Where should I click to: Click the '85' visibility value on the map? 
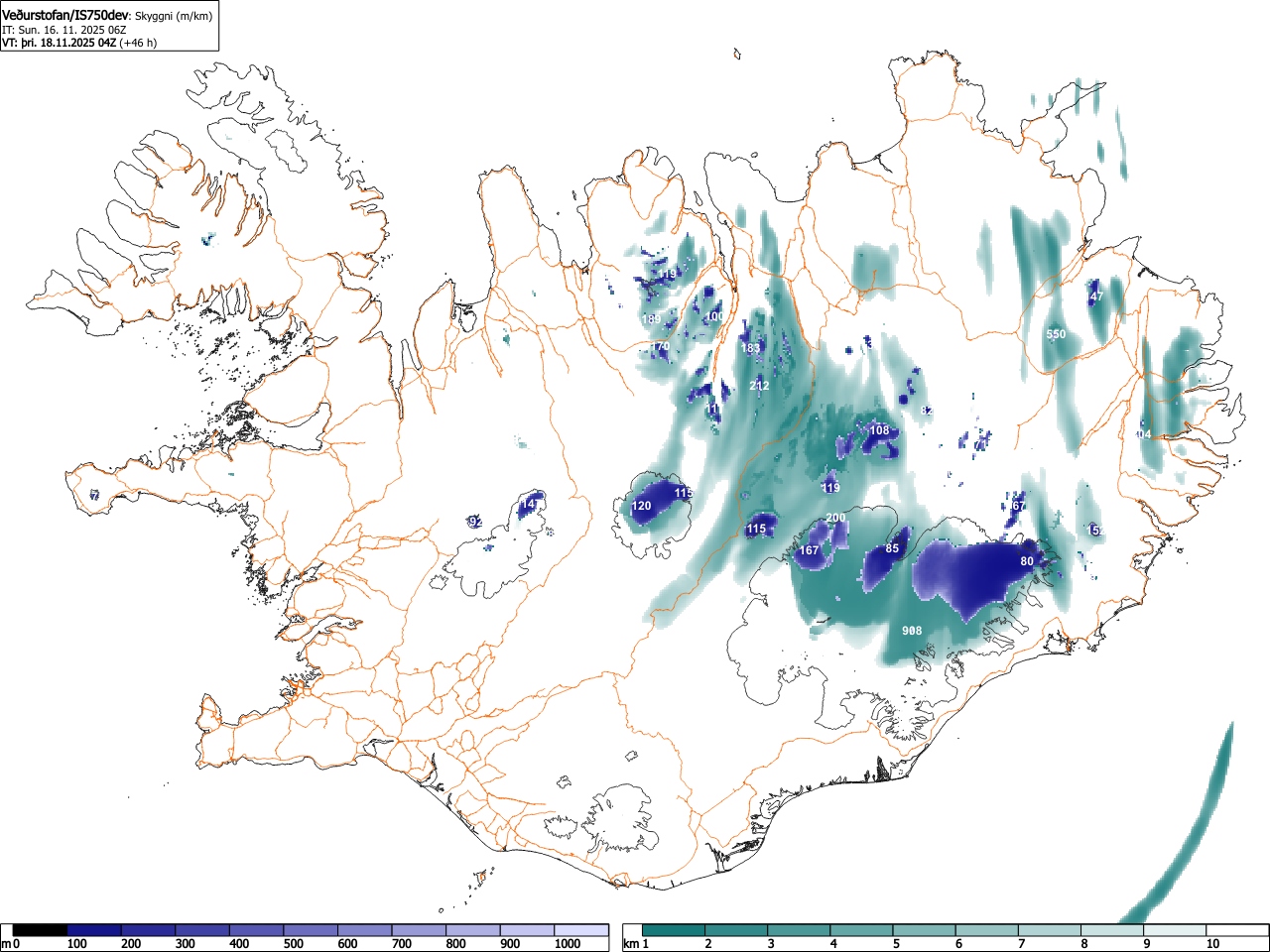click(892, 549)
